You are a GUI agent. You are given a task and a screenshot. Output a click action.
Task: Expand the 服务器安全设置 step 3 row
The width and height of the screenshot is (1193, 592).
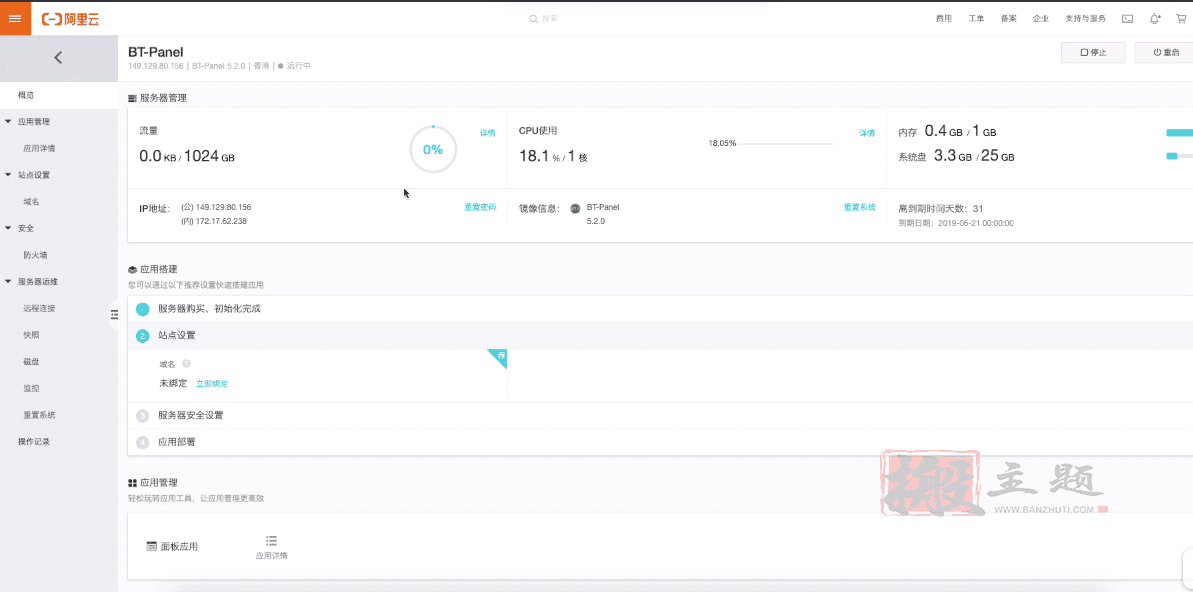pyautogui.click(x=191, y=415)
